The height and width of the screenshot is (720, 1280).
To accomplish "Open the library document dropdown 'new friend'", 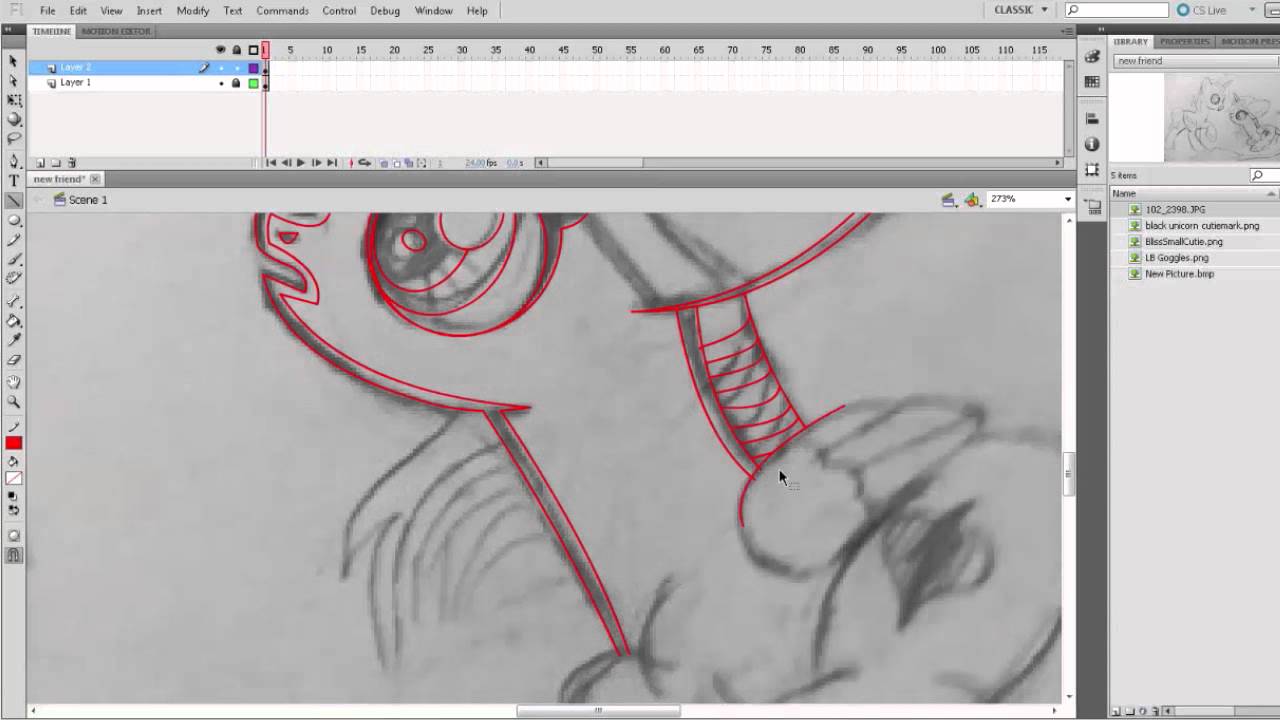I will pyautogui.click(x=1196, y=61).
